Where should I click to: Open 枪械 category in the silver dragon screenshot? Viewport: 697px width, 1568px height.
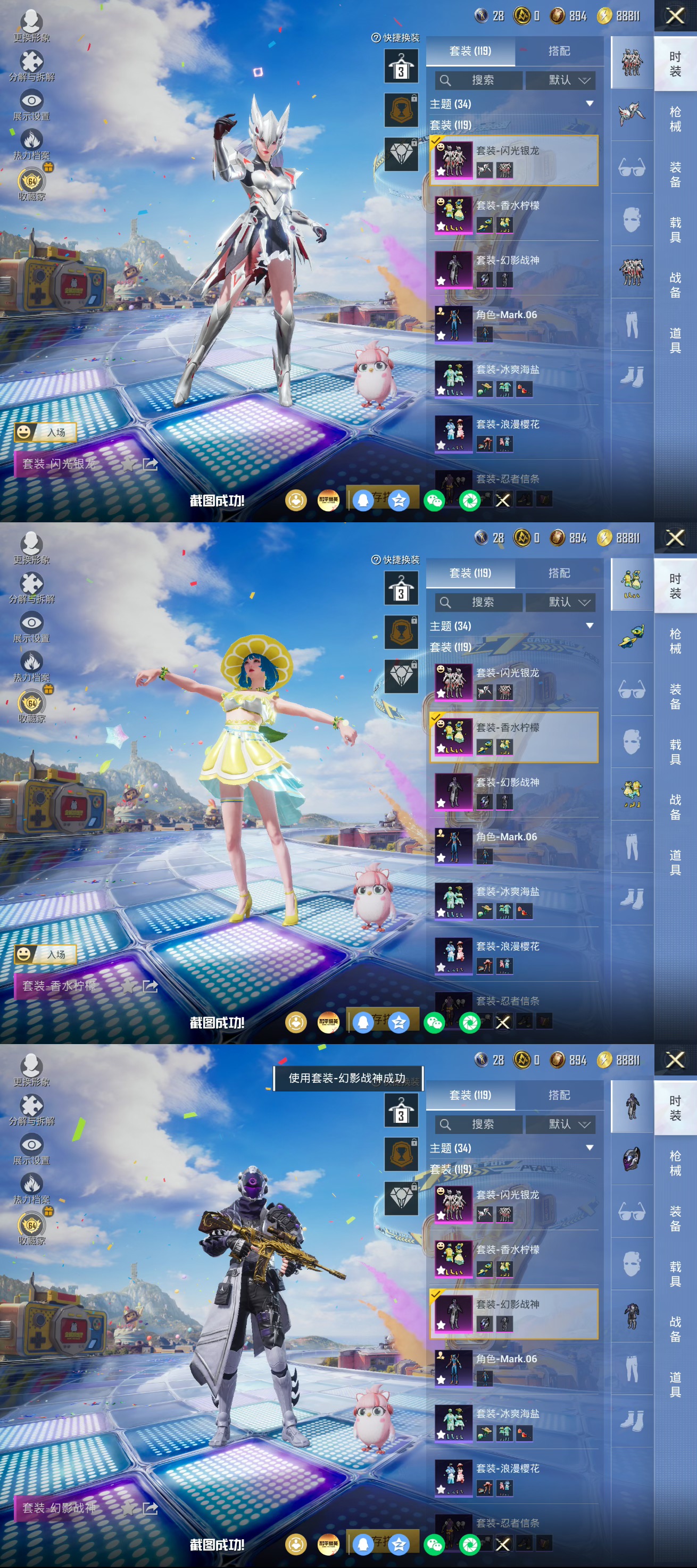675,119
